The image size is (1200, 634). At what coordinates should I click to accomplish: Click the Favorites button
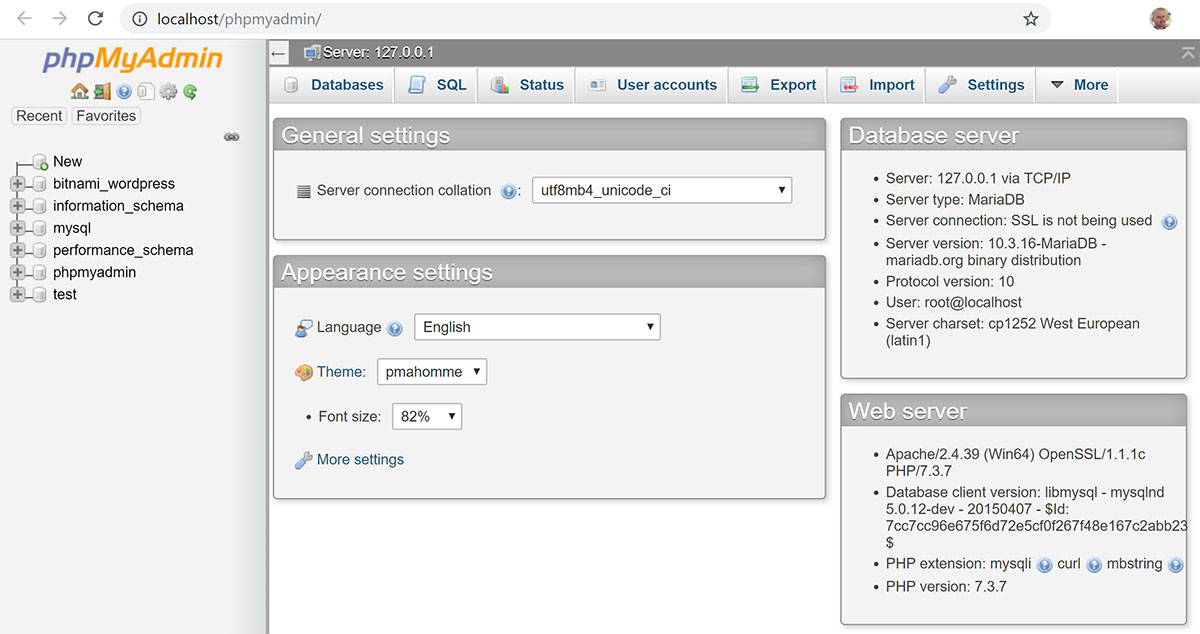106,116
